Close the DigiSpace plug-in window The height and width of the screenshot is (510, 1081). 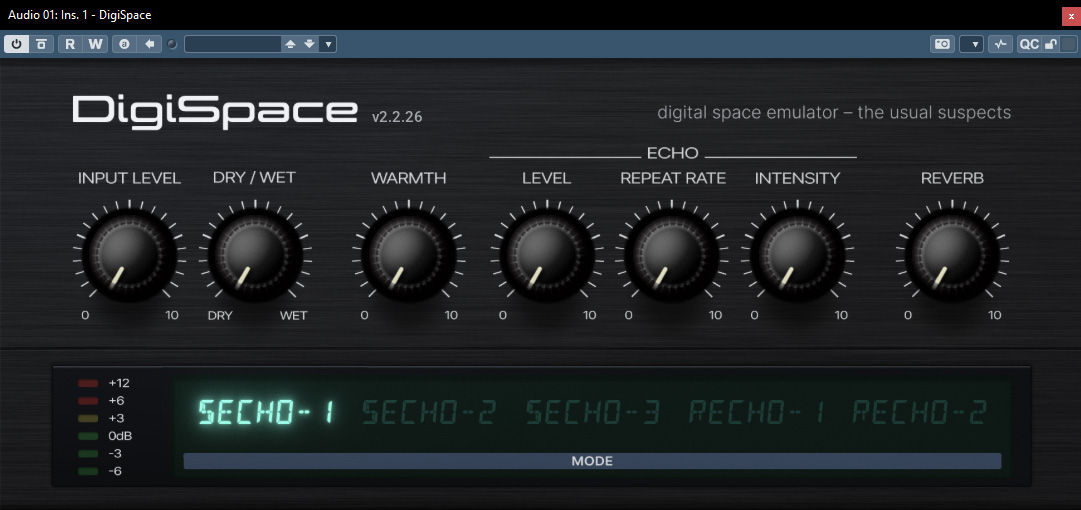1071,15
